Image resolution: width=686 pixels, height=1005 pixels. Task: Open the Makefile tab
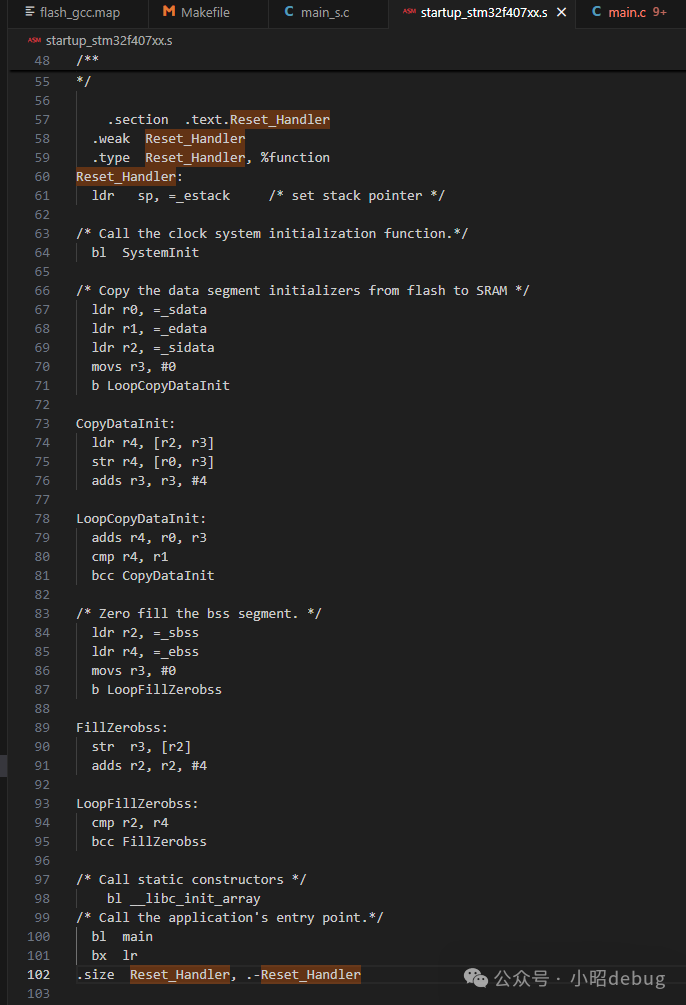(x=204, y=13)
